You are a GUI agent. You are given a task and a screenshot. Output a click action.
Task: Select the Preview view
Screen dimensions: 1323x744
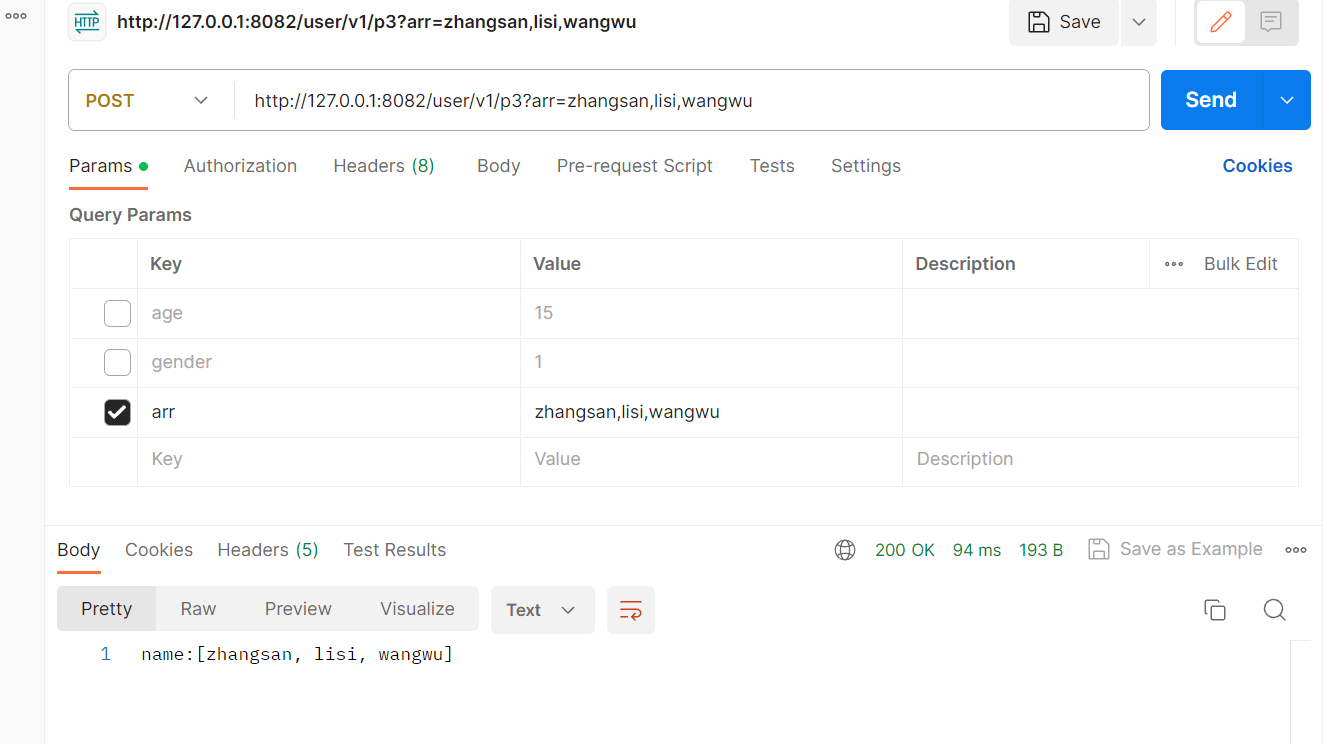pos(298,609)
